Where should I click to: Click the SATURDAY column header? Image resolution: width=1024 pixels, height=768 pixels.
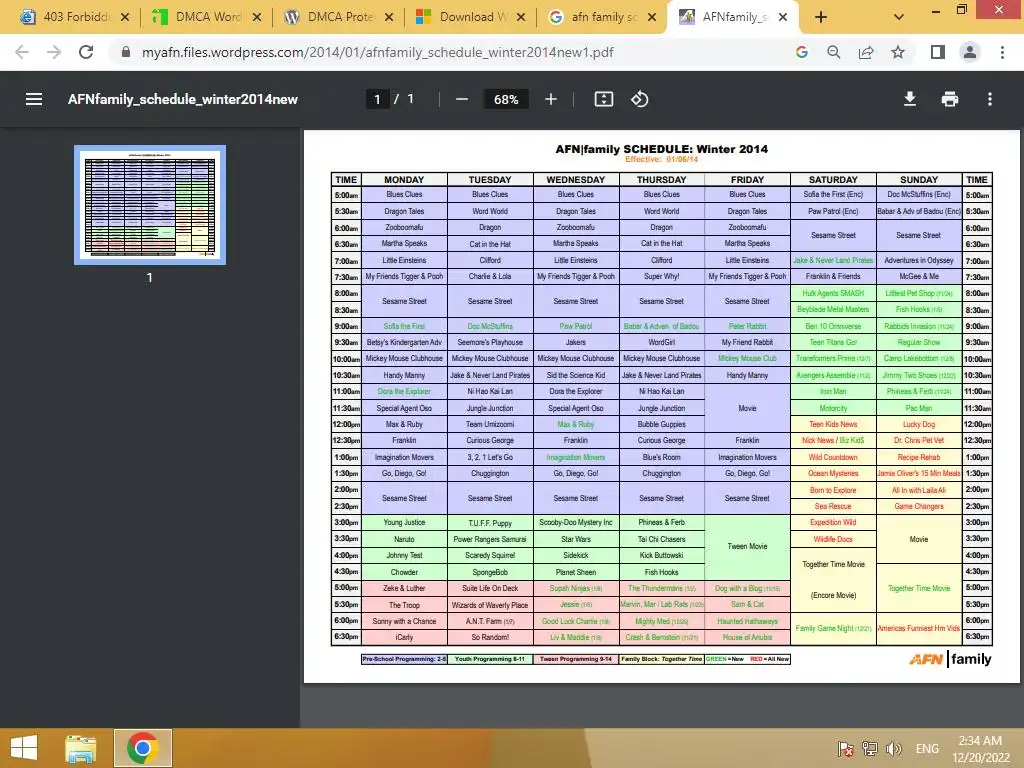[833, 180]
